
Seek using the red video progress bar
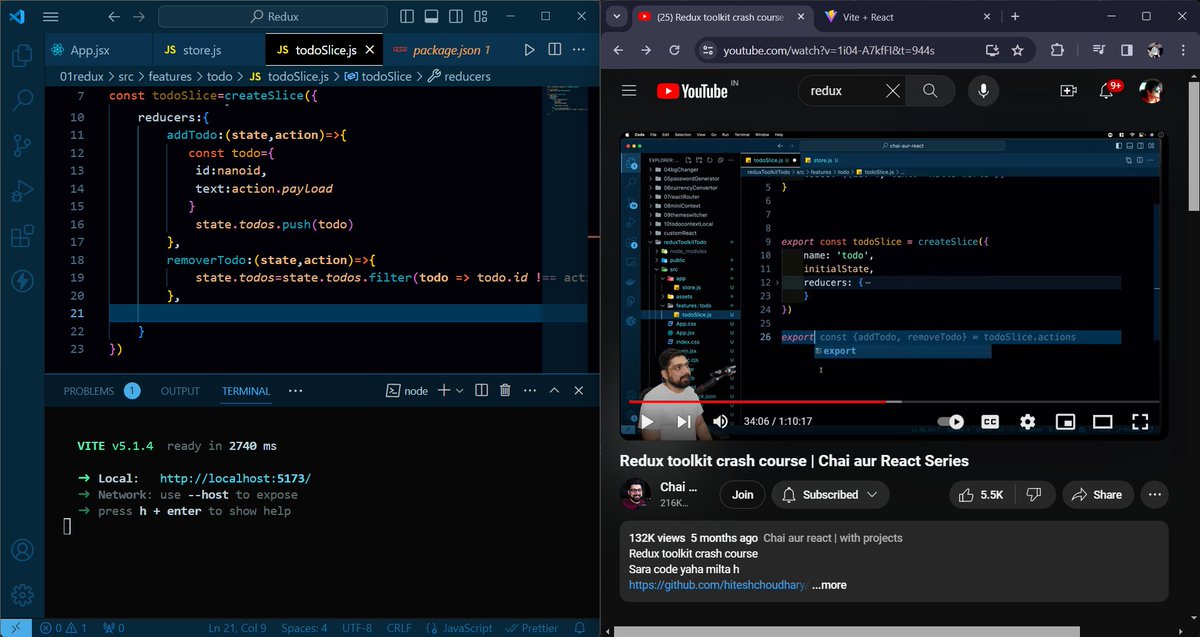(x=892, y=401)
